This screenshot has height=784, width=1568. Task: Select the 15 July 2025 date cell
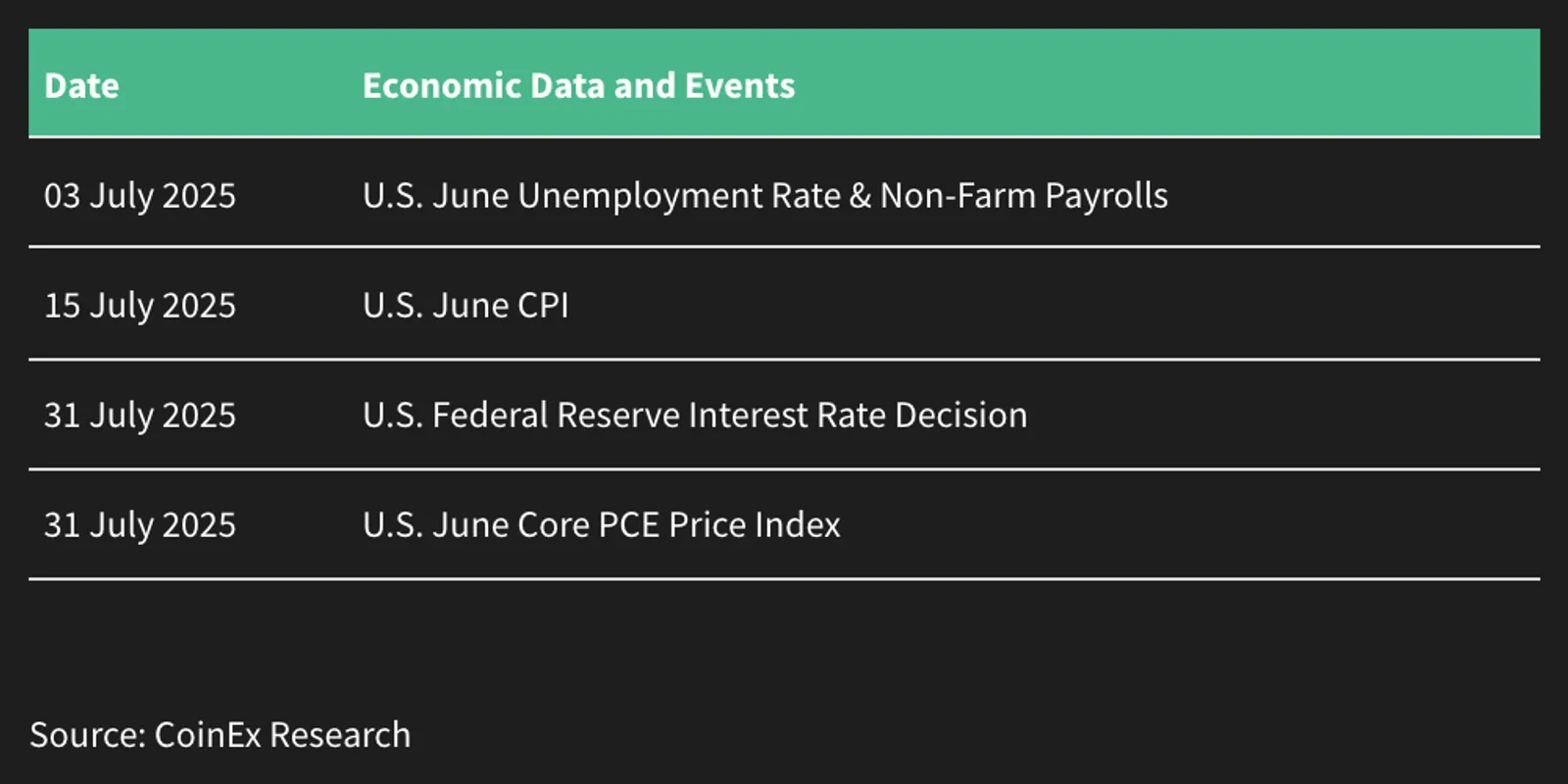pyautogui.click(x=140, y=306)
